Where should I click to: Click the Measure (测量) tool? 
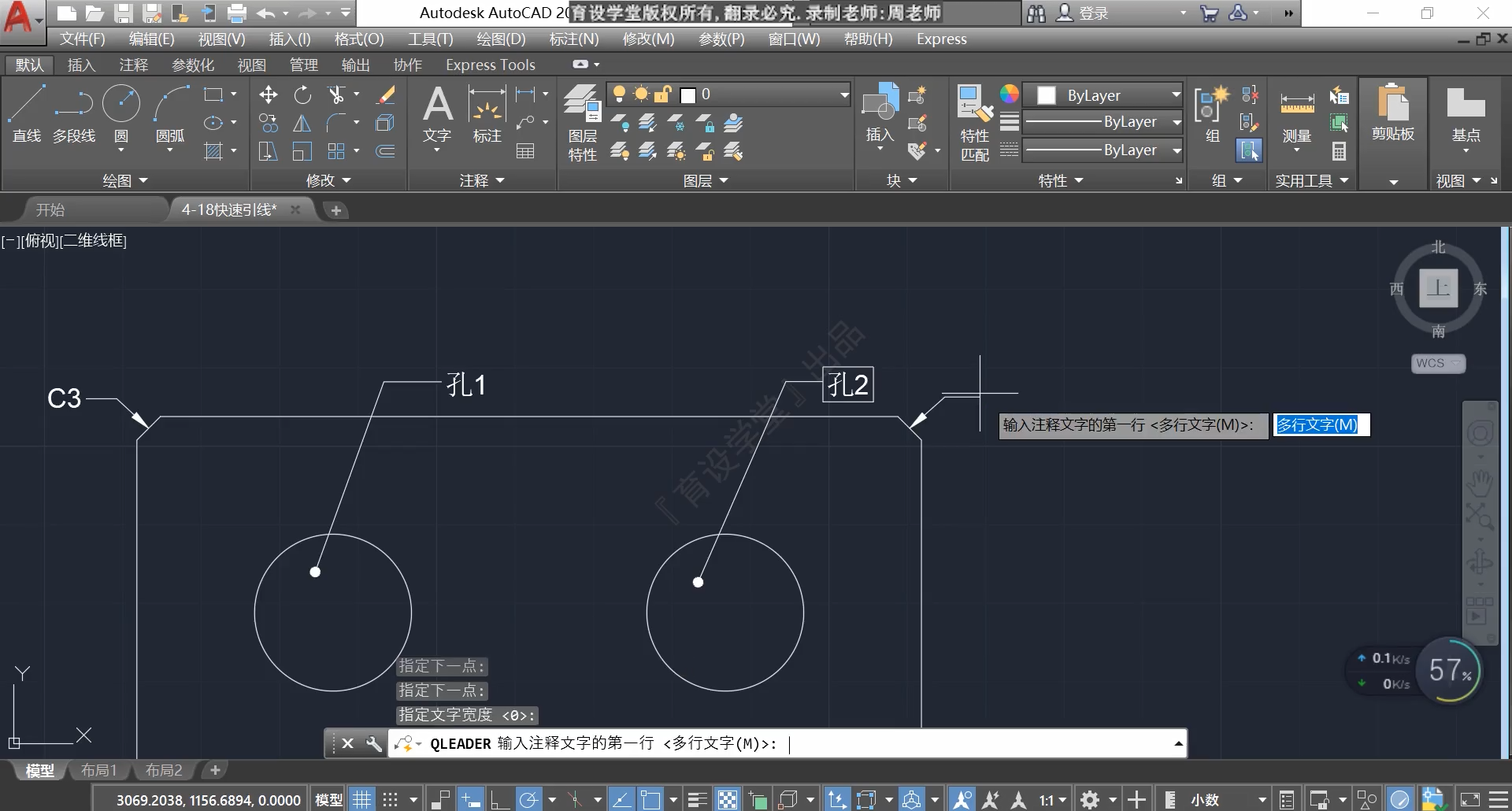(x=1297, y=114)
